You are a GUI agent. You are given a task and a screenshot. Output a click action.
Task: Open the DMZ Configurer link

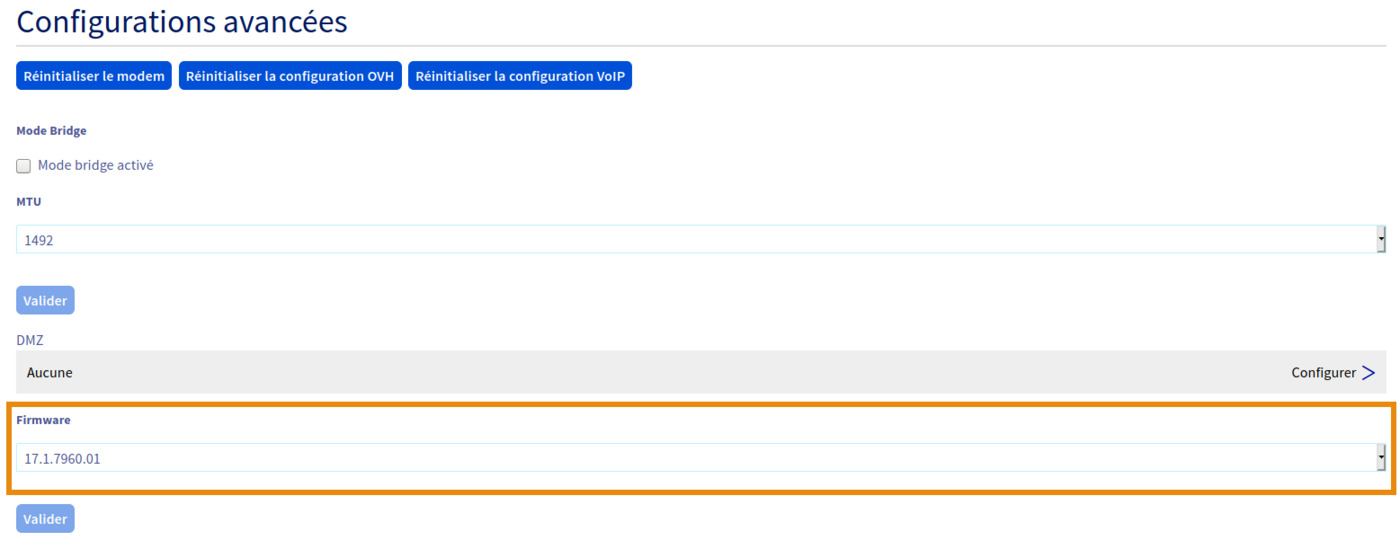pos(1323,372)
